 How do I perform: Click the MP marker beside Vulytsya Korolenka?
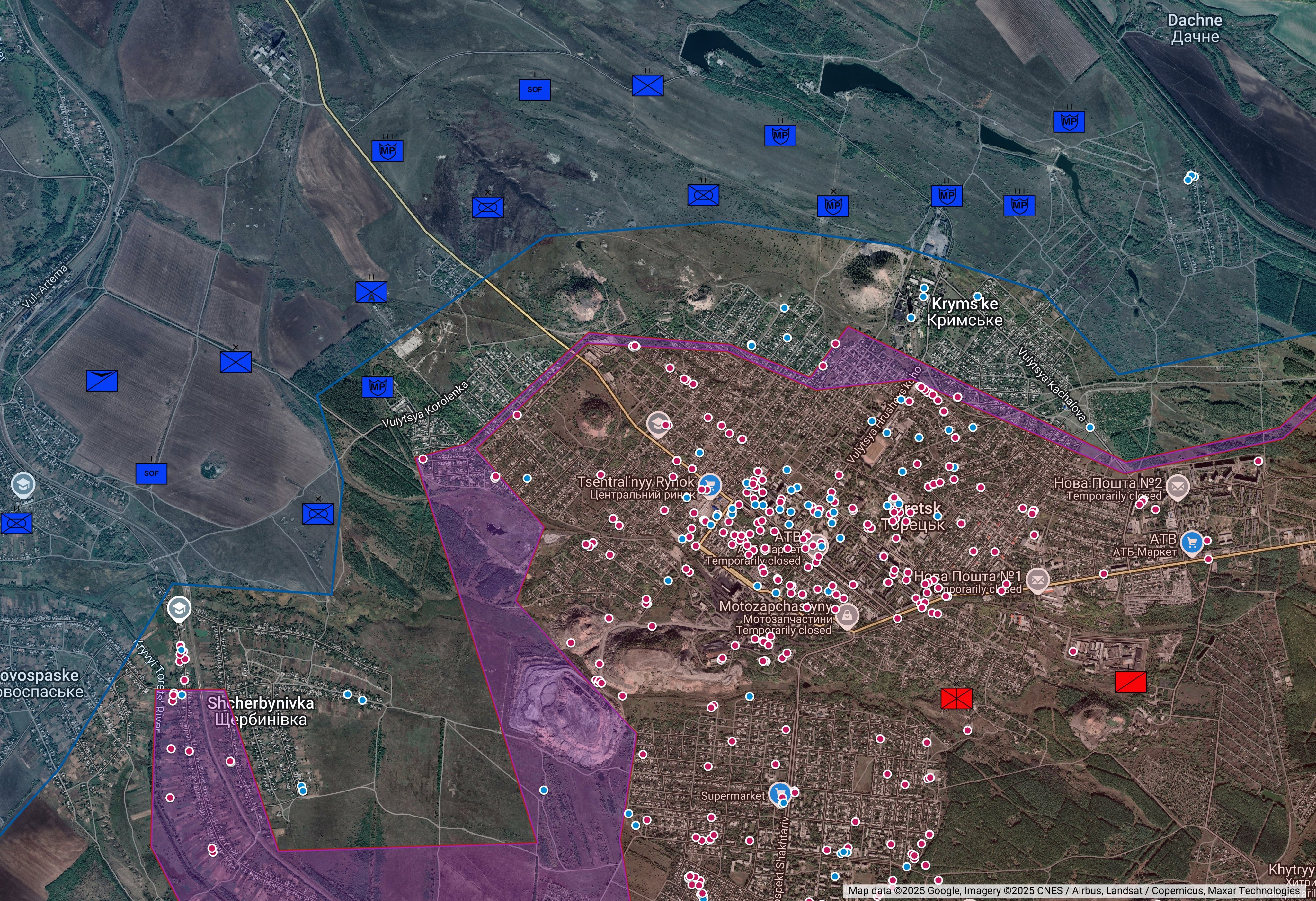point(378,387)
